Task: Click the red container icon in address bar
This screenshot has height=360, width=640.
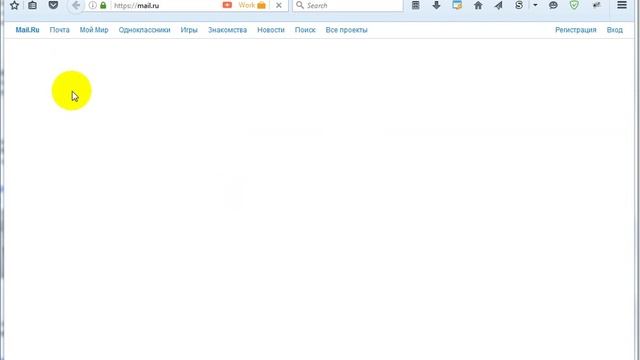Action: pyautogui.click(x=227, y=5)
